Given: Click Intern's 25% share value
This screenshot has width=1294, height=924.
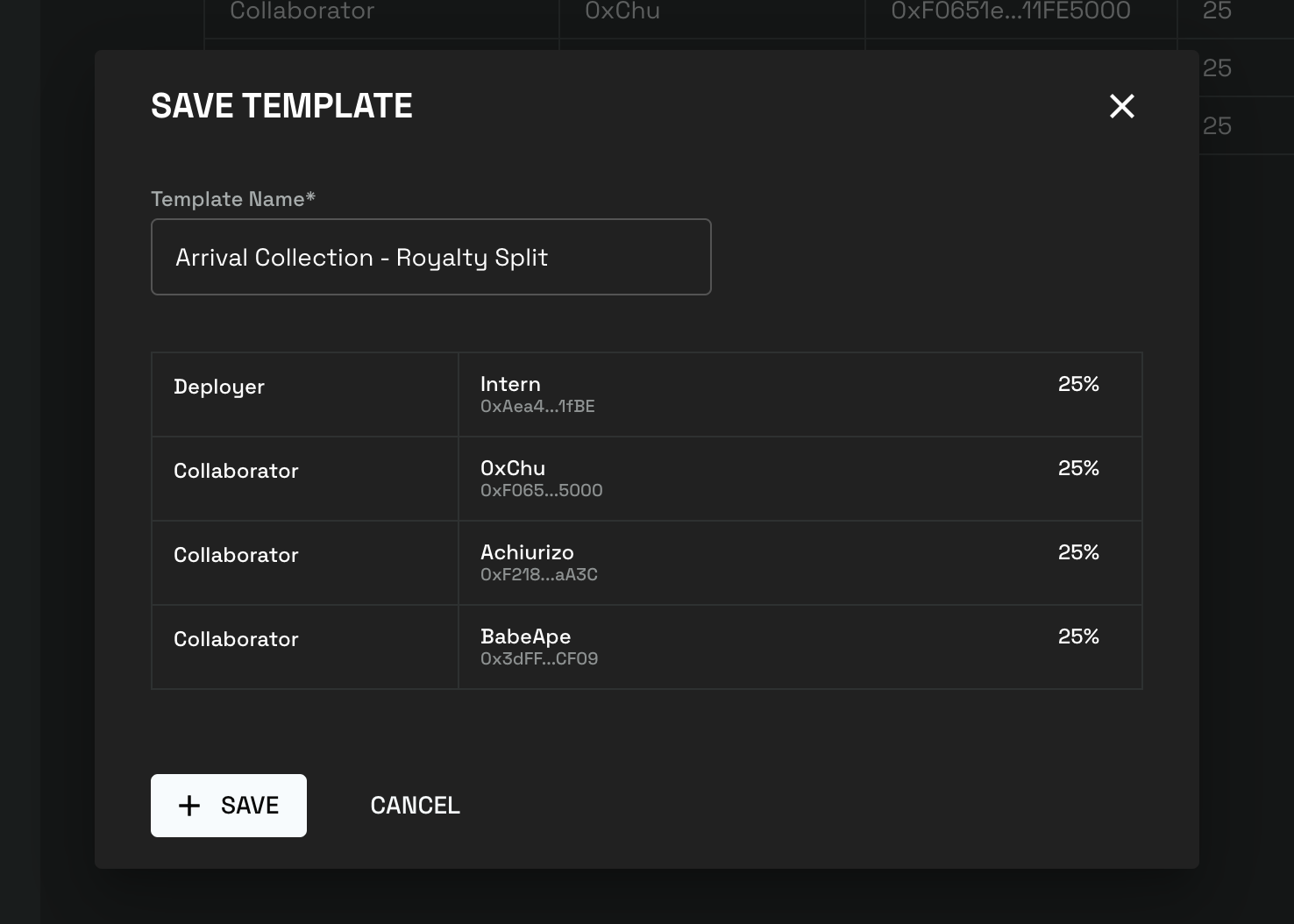Looking at the screenshot, I should 1078,384.
